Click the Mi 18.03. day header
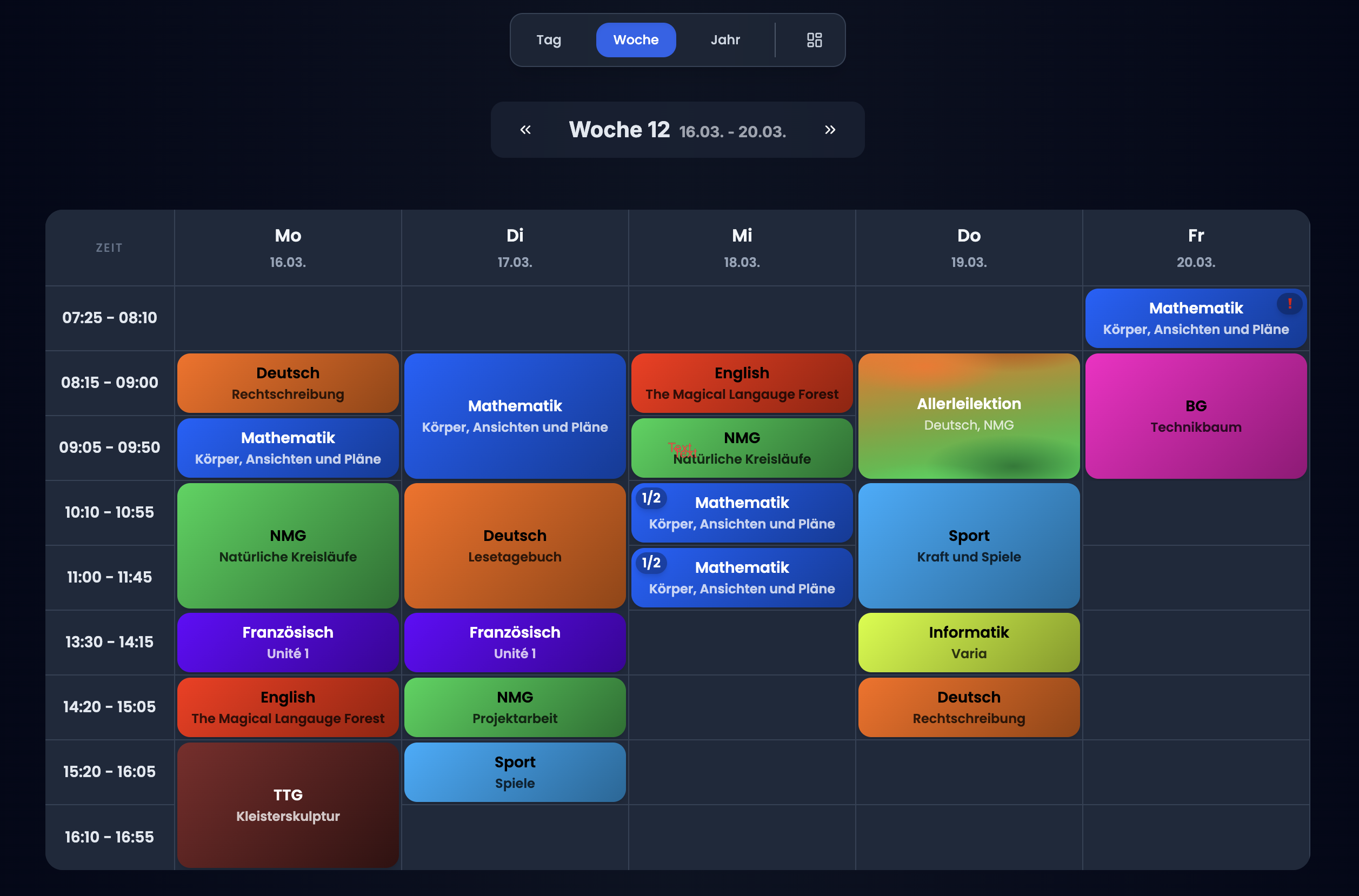1359x896 pixels. click(742, 248)
